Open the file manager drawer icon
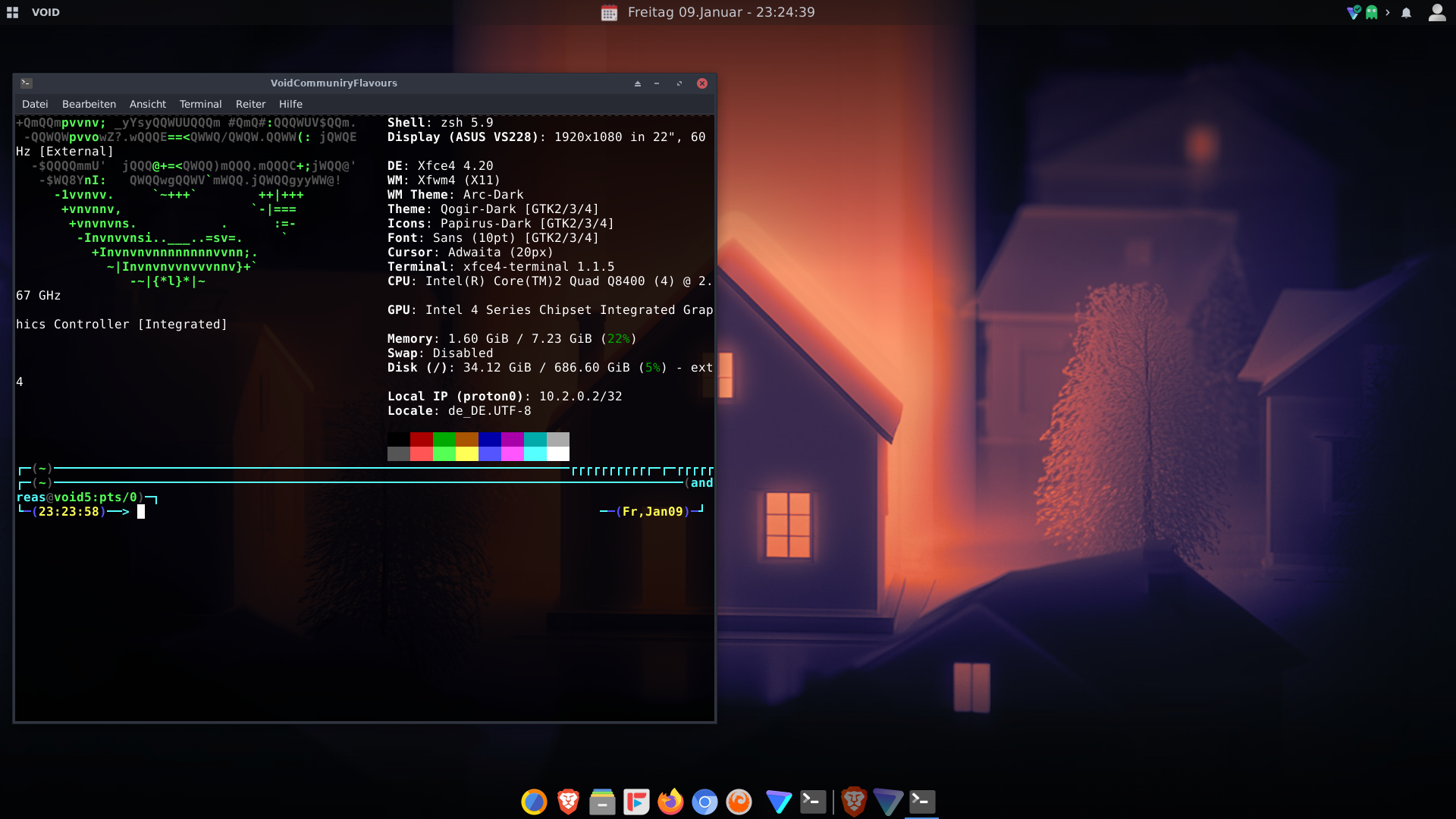This screenshot has width=1456, height=819. click(x=602, y=802)
